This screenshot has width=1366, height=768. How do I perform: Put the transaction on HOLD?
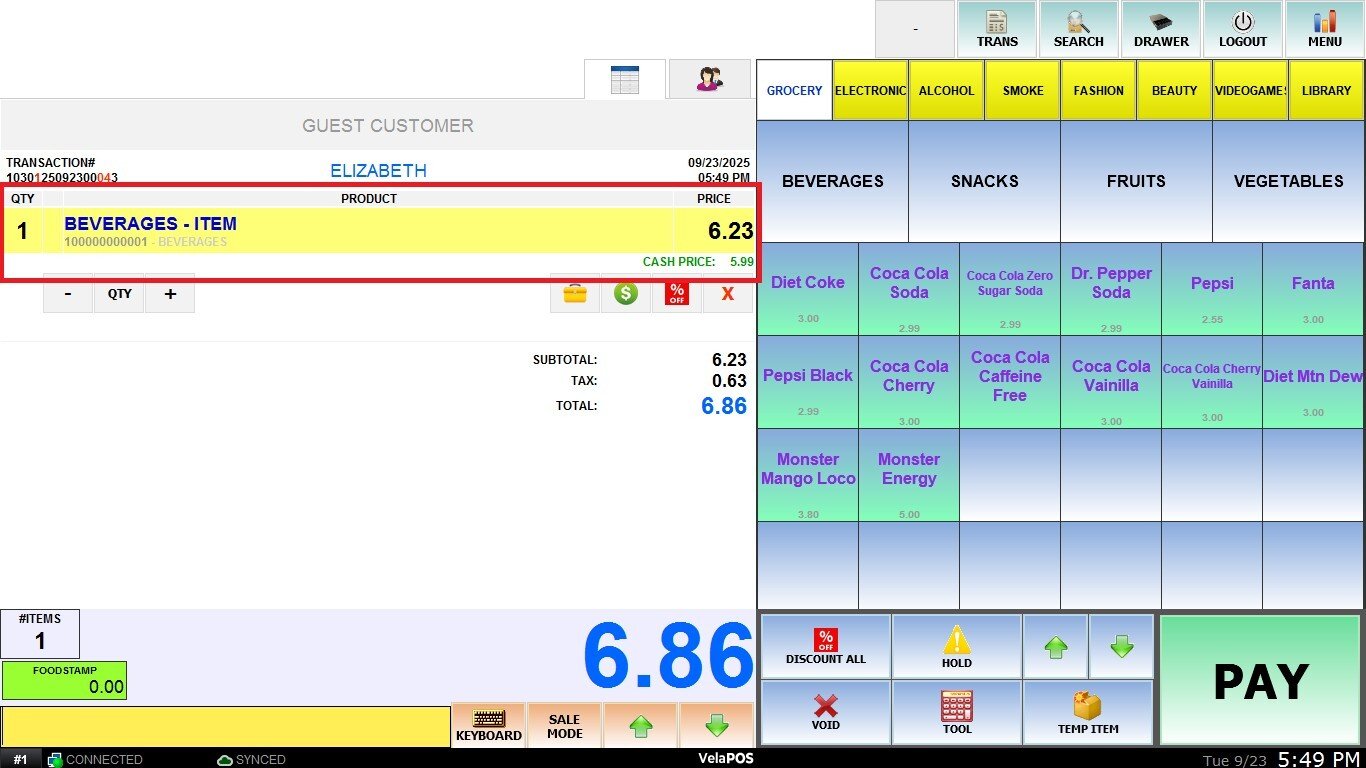[x=956, y=647]
